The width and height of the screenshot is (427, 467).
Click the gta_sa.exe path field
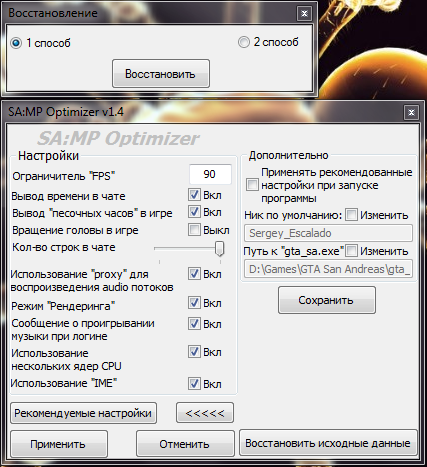(x=329, y=269)
